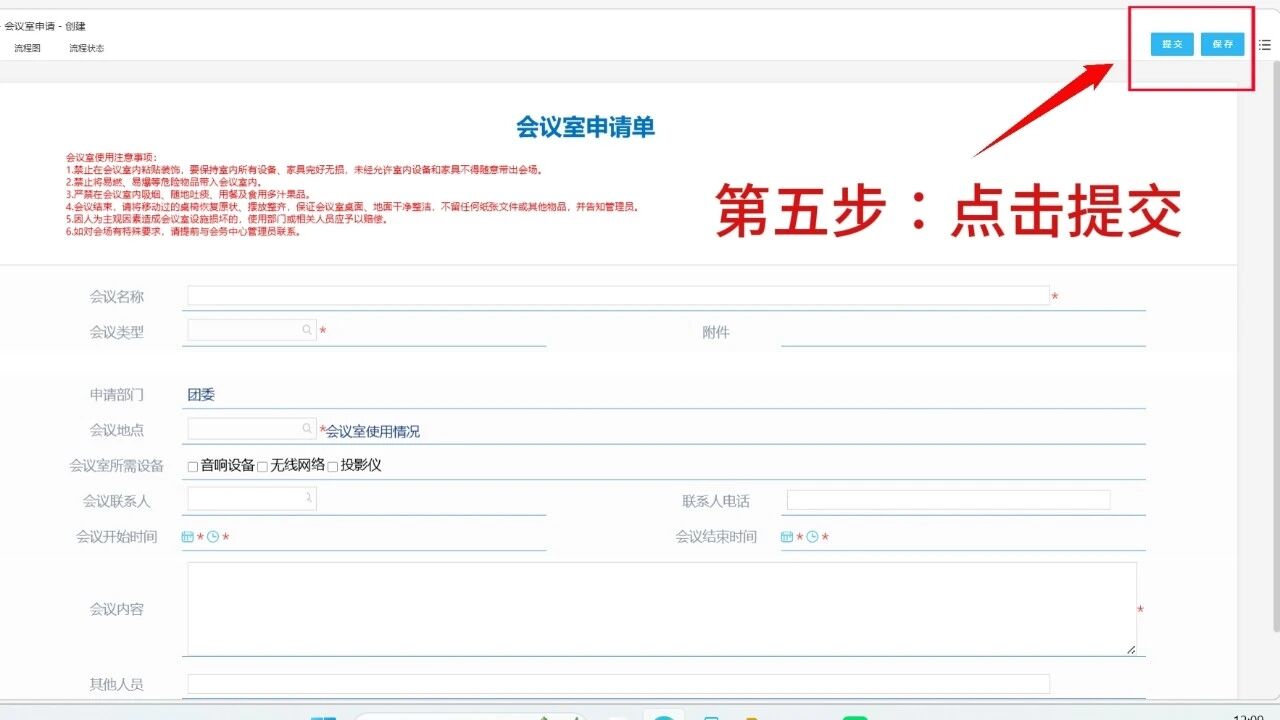Image resolution: width=1280 pixels, height=720 pixels.
Task: Open the calendar picker for 会议开始时间
Action: [187, 536]
